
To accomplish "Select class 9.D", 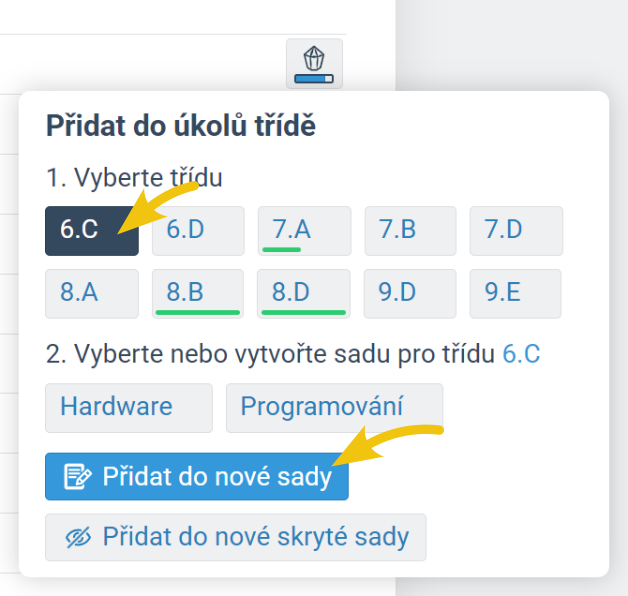I will [x=410, y=294].
